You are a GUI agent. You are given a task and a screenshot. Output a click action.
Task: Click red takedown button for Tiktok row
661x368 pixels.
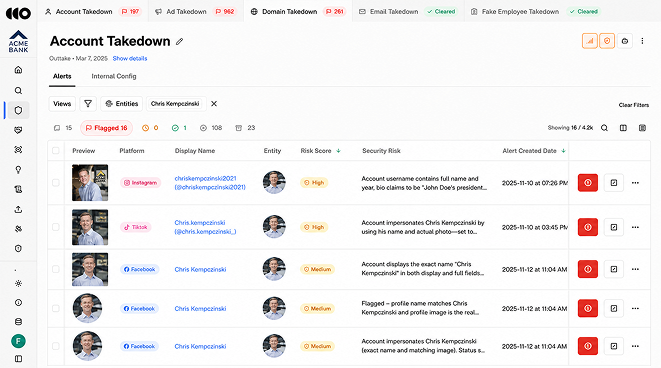click(x=588, y=227)
